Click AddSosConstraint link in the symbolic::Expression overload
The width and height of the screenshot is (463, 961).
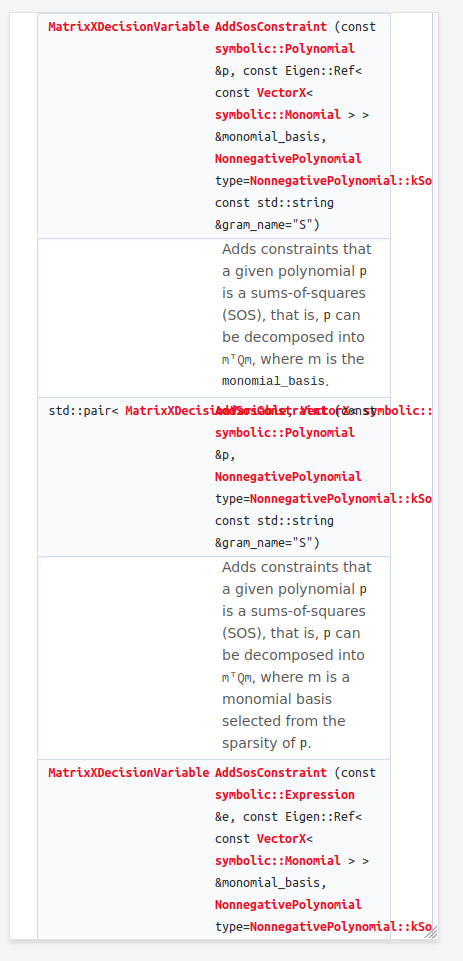(271, 773)
